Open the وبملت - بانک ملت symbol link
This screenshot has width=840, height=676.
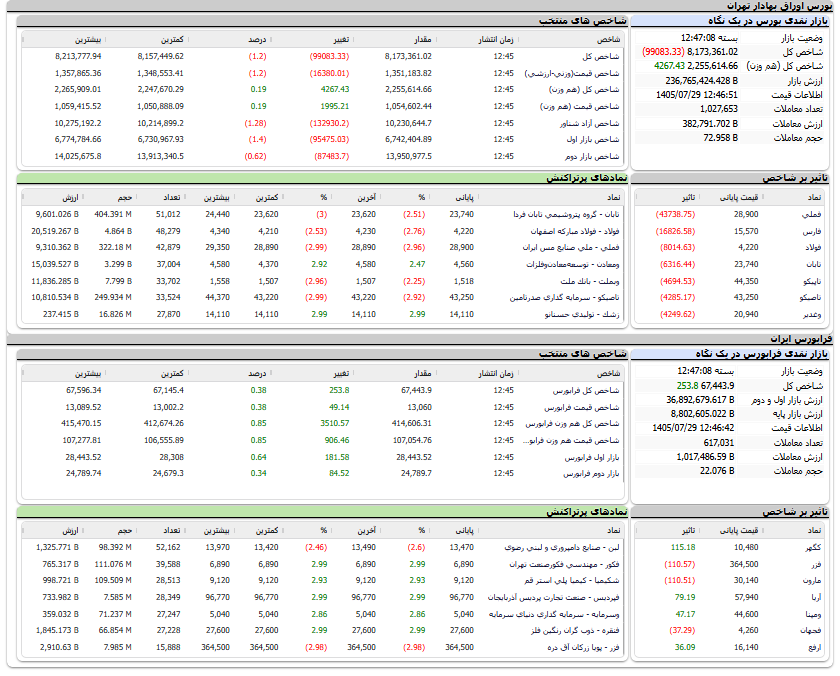click(590, 281)
